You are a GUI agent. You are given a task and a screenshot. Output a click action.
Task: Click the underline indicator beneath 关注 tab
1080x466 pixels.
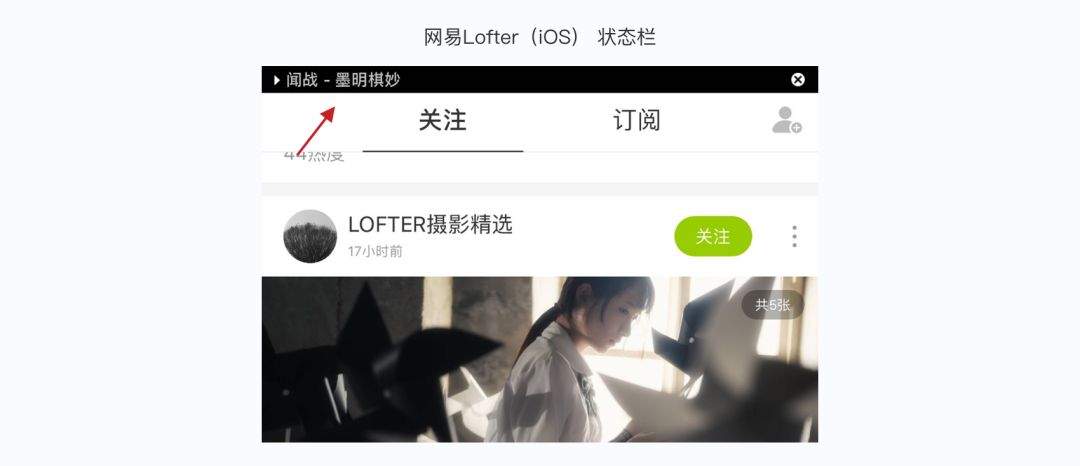tap(443, 151)
